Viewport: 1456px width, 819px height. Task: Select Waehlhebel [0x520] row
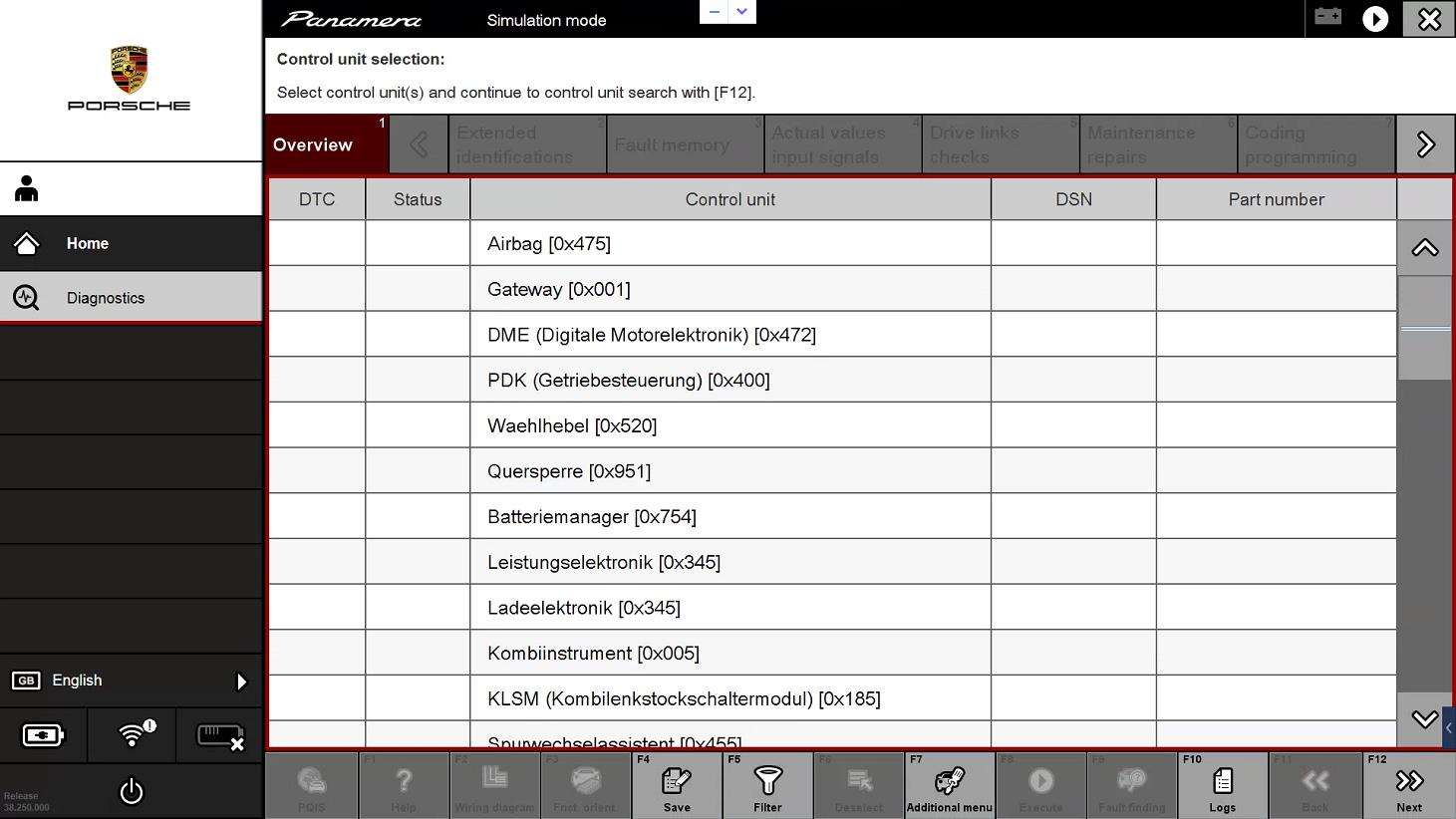[x=832, y=425]
